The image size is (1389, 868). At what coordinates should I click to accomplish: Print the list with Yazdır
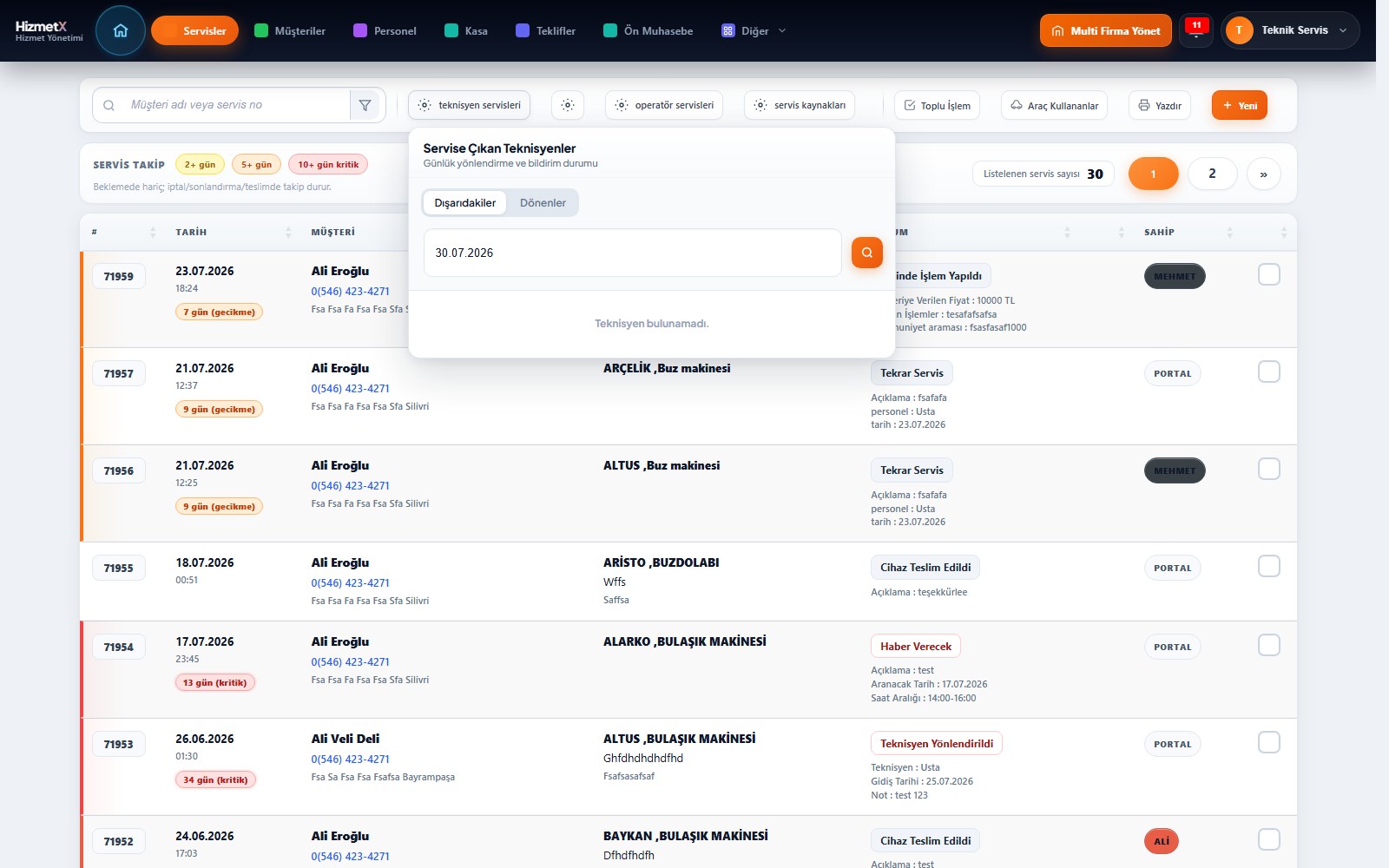pos(1160,105)
